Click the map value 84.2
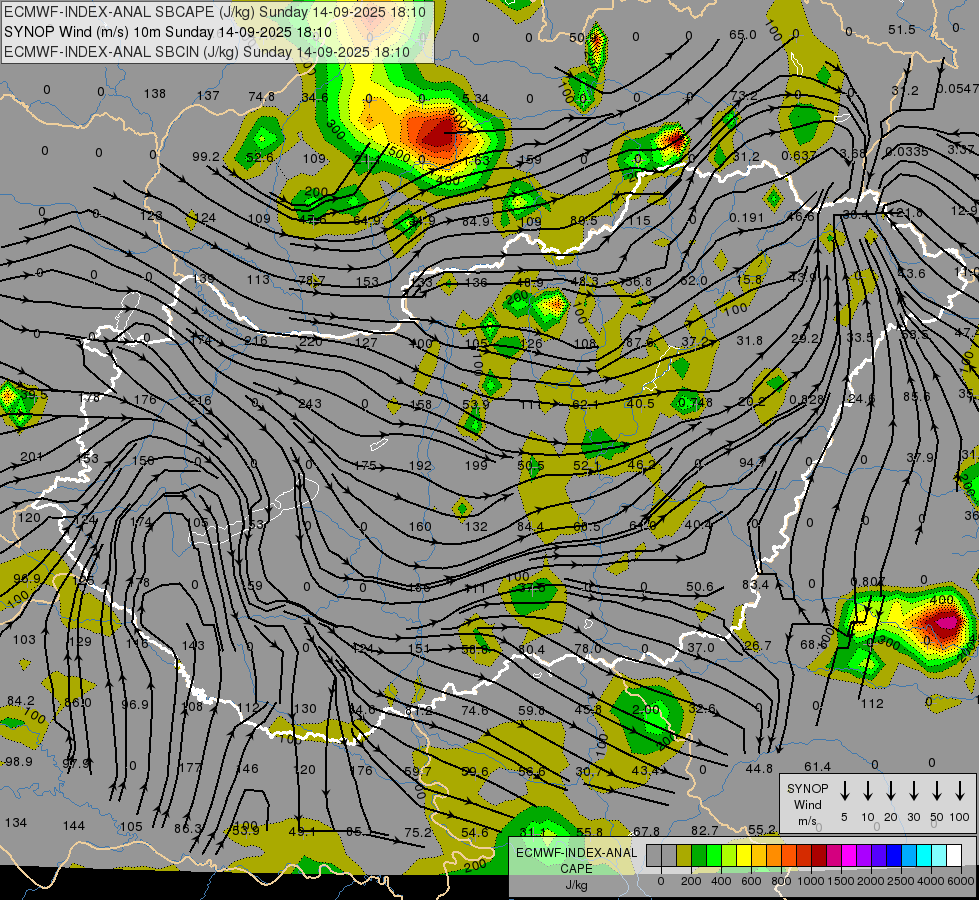Image resolution: width=979 pixels, height=900 pixels. (x=21, y=701)
